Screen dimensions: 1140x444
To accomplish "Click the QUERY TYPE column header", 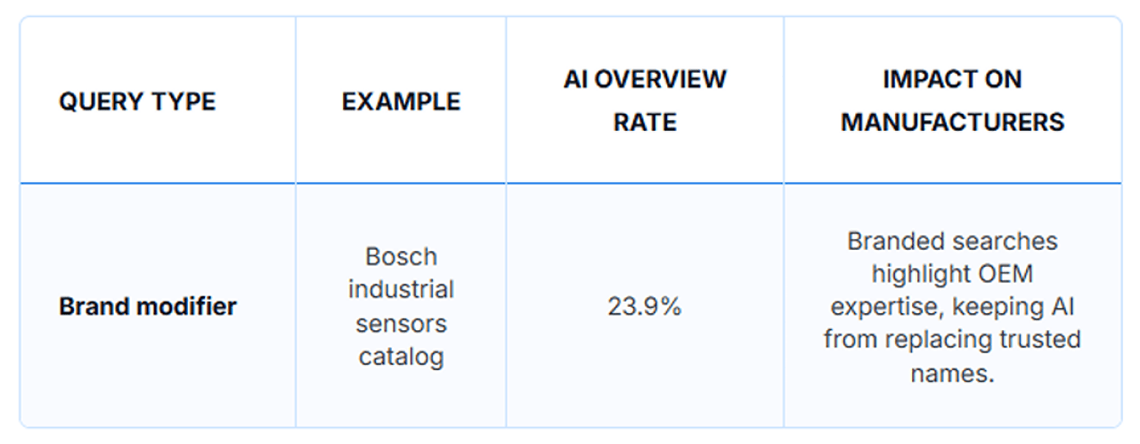I will click(x=137, y=102).
